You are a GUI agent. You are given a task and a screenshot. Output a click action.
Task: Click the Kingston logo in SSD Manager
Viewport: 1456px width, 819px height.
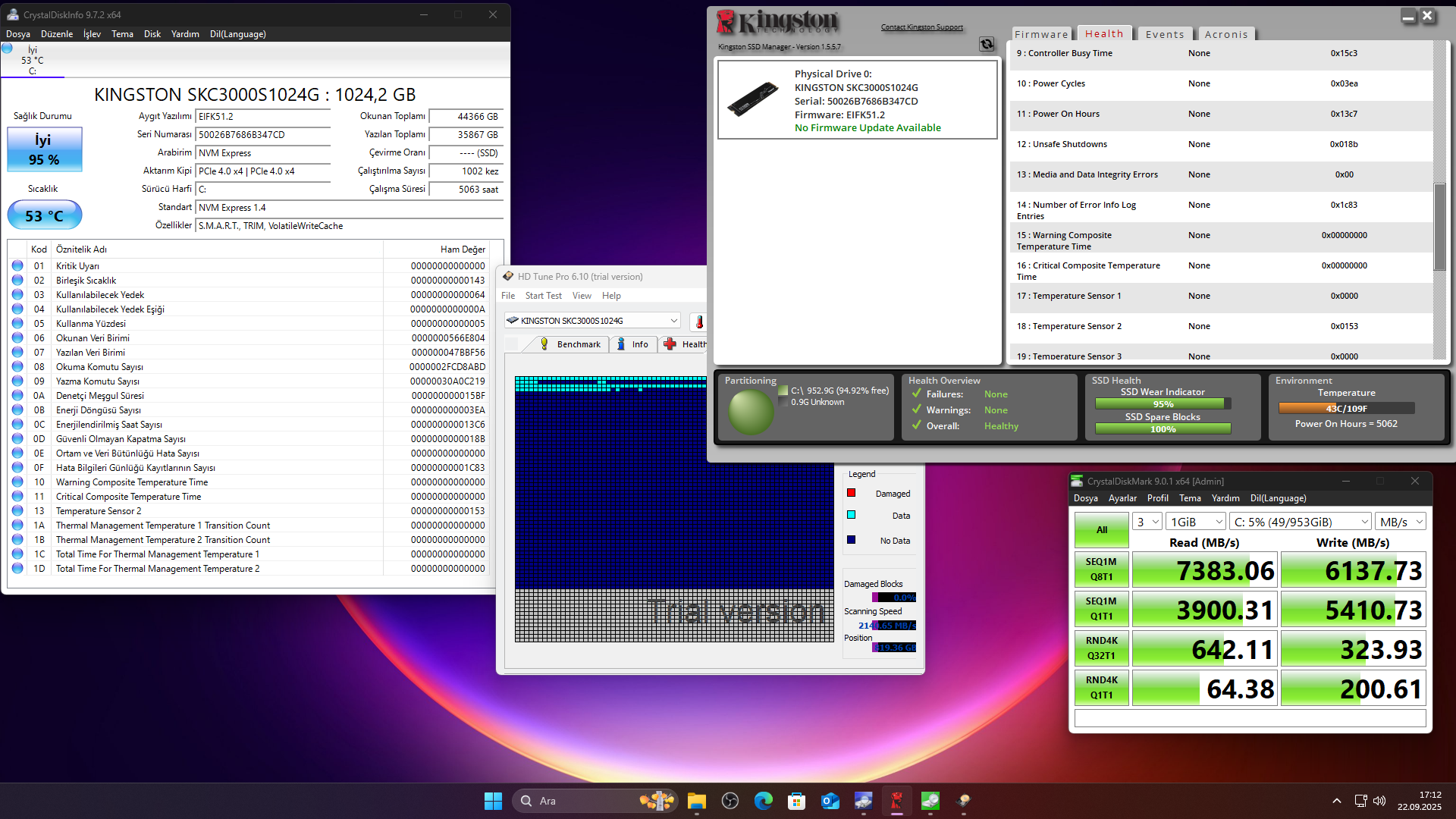coord(778,22)
